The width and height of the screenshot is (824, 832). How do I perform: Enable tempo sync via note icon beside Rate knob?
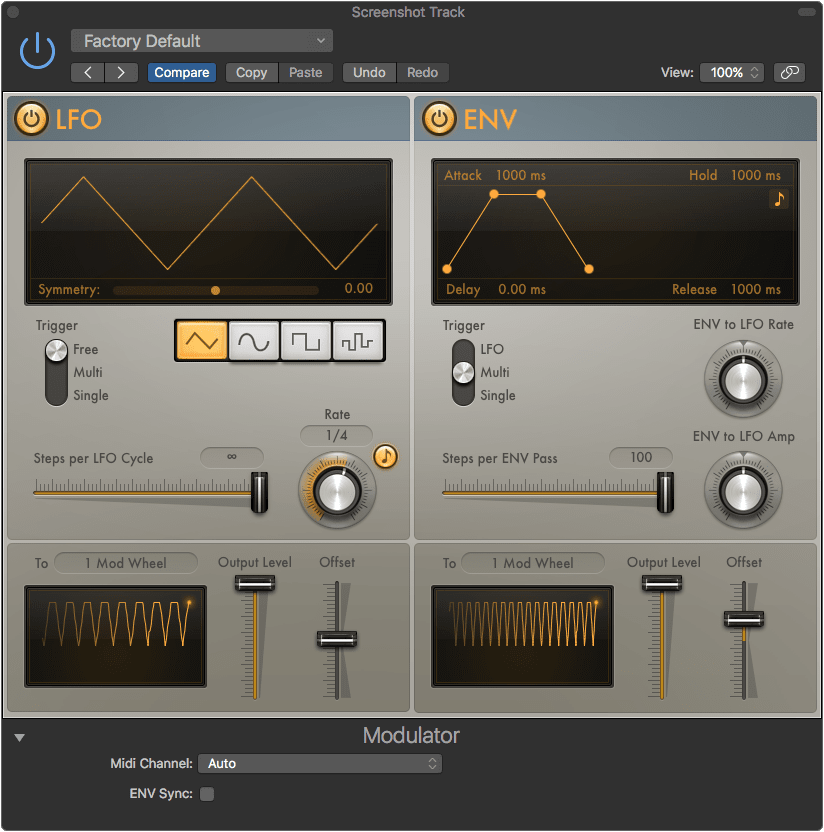(x=384, y=457)
